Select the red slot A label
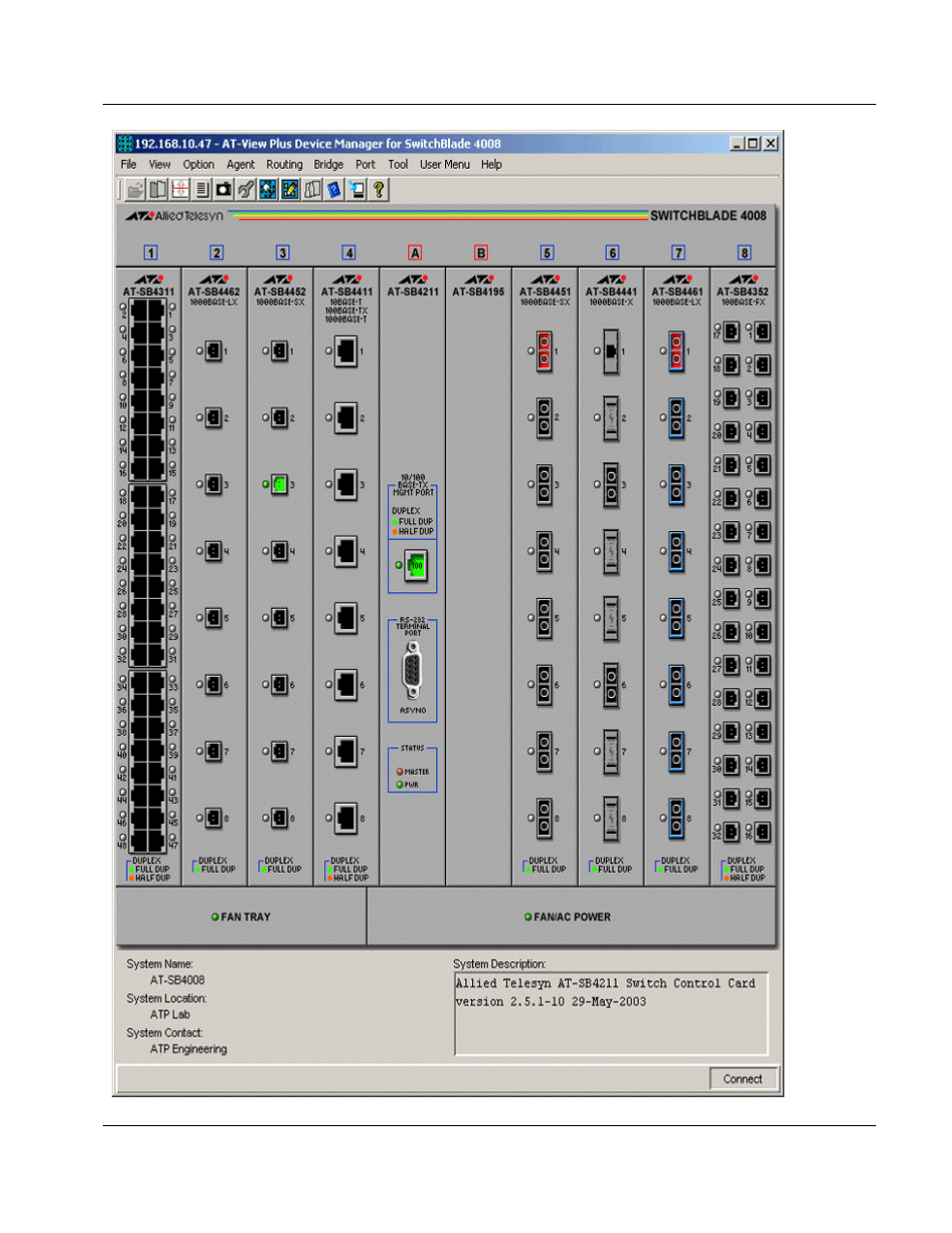 (415, 253)
